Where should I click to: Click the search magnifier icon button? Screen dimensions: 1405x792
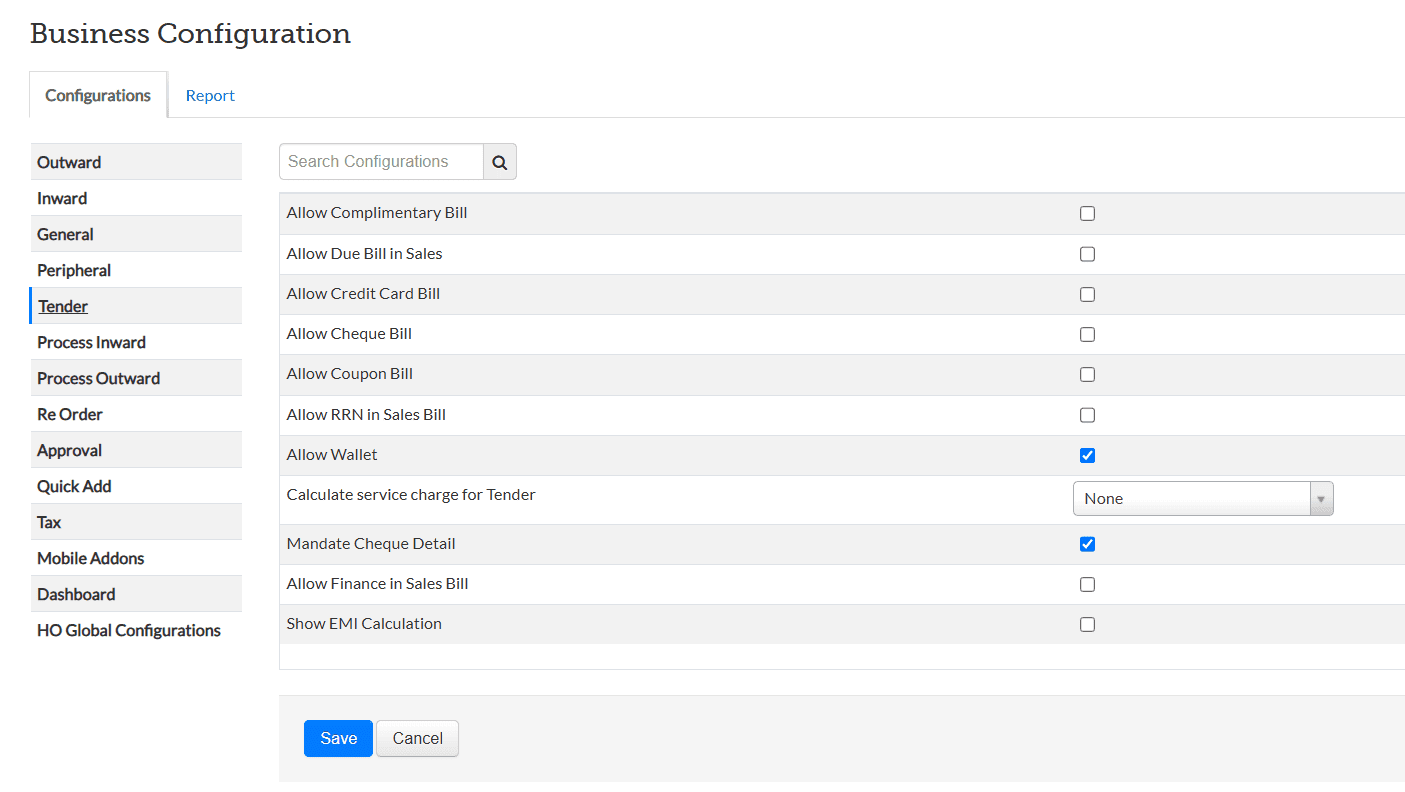click(x=500, y=162)
